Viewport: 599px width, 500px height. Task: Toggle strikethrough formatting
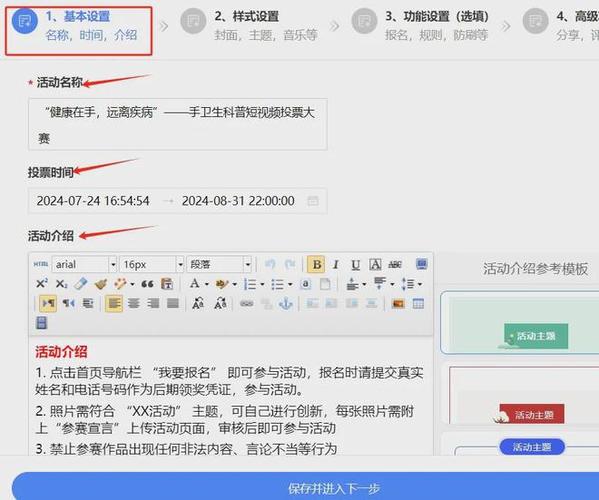(x=395, y=264)
